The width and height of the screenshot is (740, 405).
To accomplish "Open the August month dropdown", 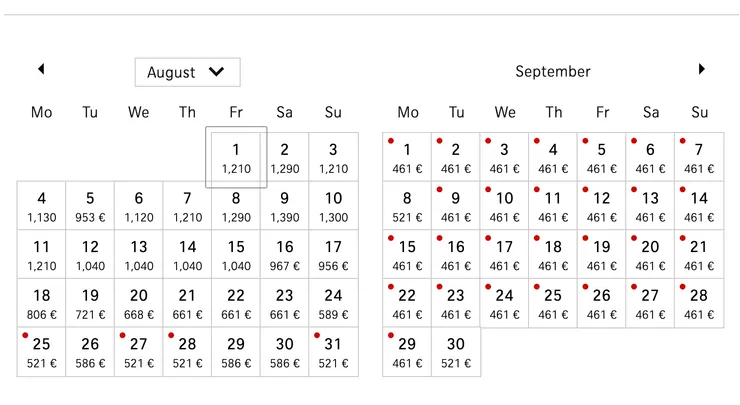I will coord(187,72).
